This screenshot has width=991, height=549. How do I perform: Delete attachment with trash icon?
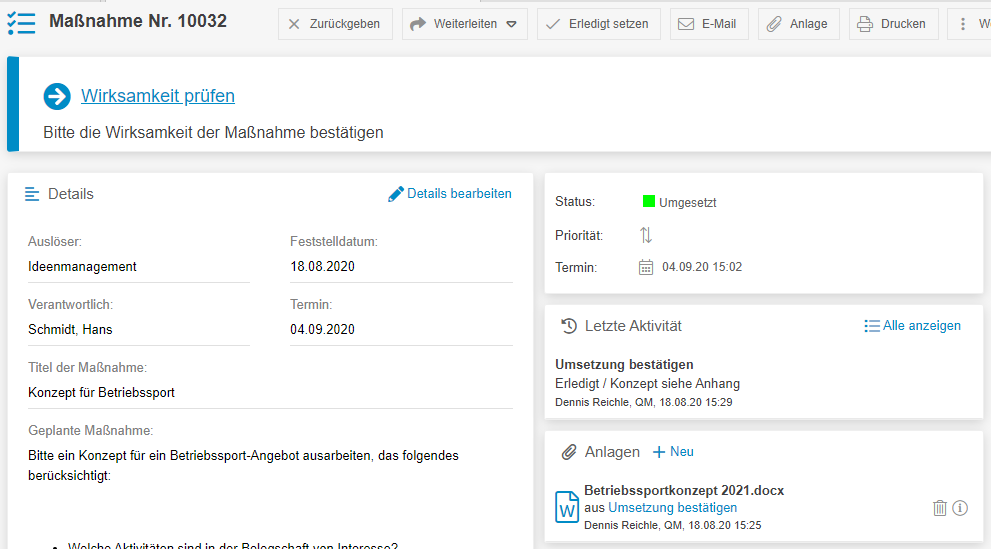940,508
